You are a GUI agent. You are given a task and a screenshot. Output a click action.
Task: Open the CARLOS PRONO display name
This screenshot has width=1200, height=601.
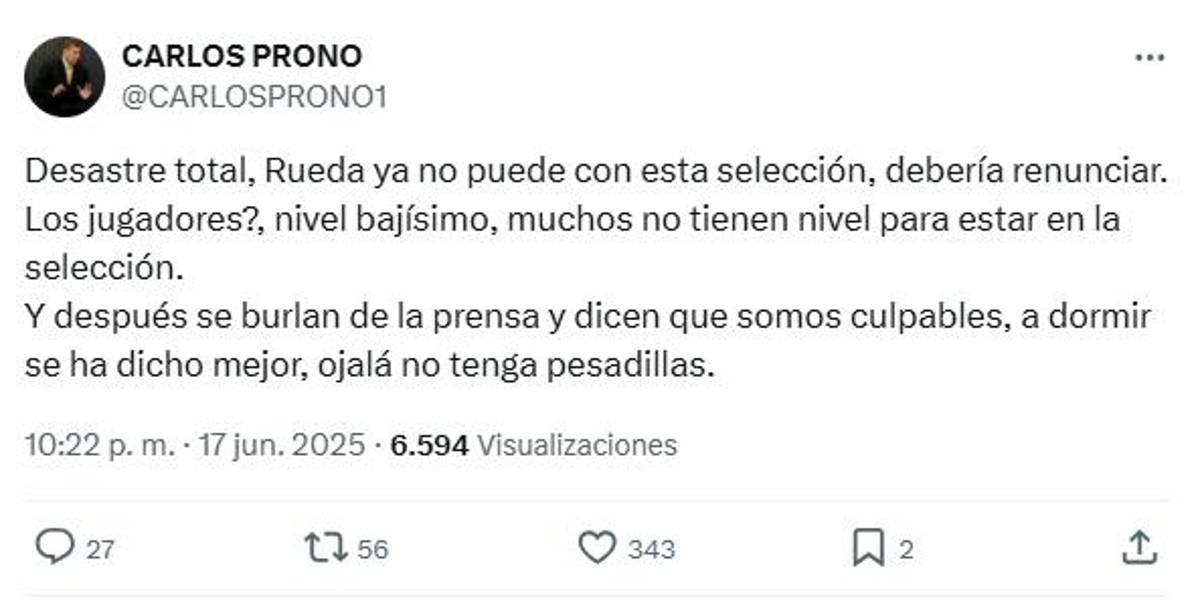[241, 56]
